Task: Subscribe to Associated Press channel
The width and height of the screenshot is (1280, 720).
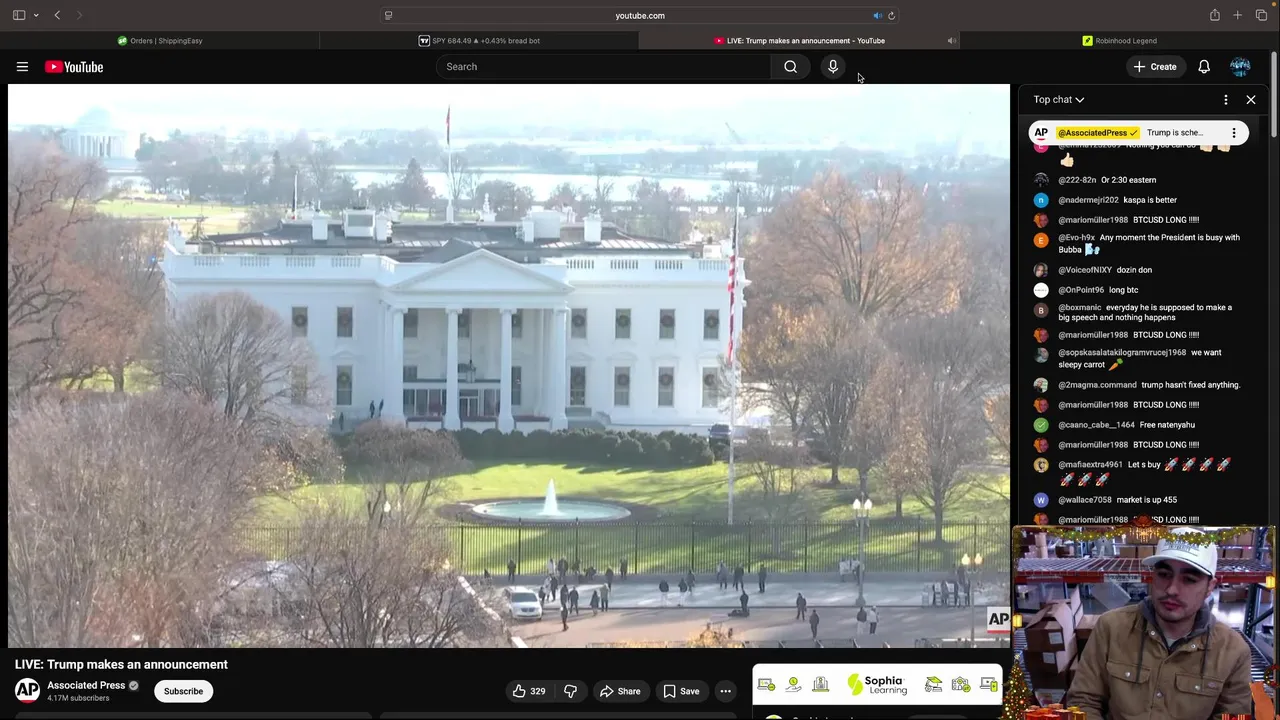Action: pos(183,691)
